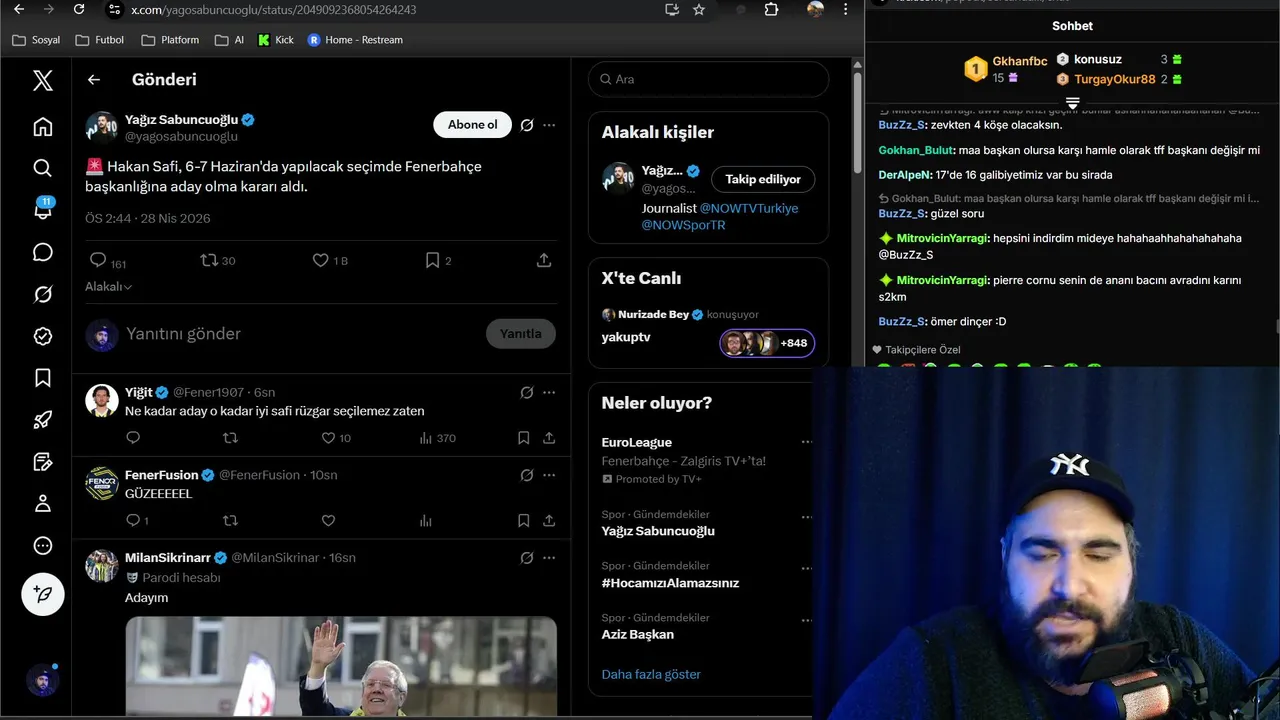Image resolution: width=1280 pixels, height=720 pixels.
Task: Open Verified badge icon in sidebar
Action: tap(43, 336)
